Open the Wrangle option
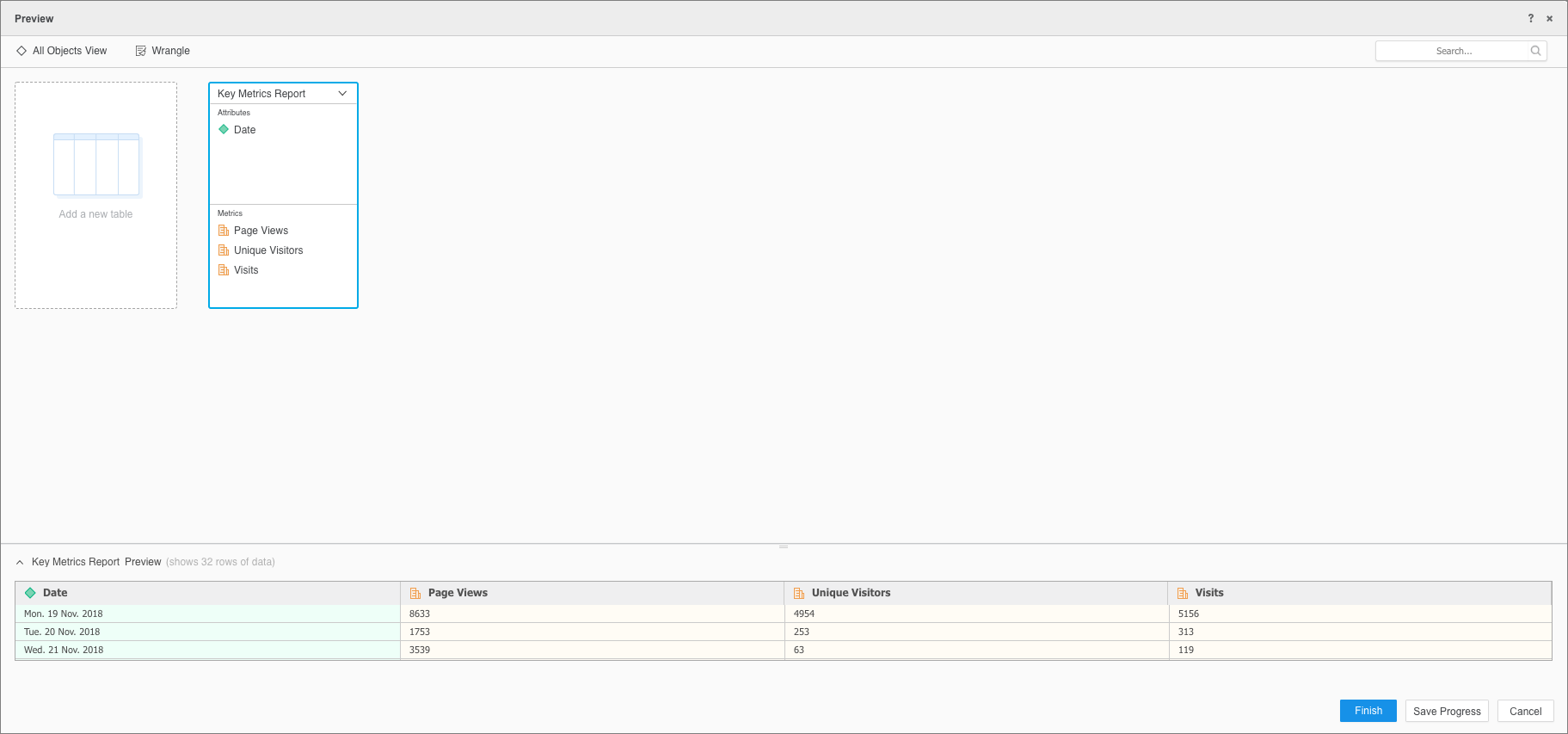 click(x=170, y=51)
